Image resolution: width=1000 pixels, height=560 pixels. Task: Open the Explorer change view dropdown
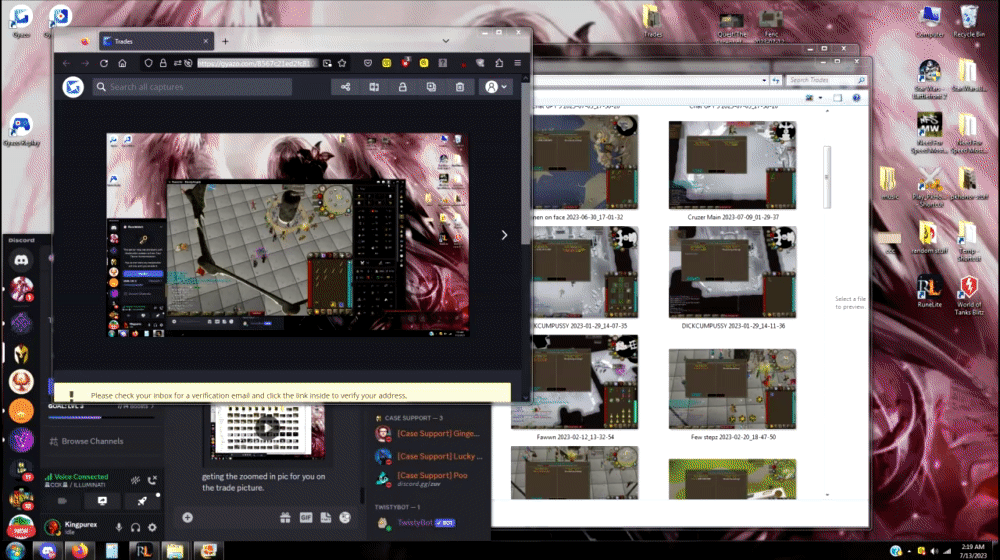tap(820, 98)
